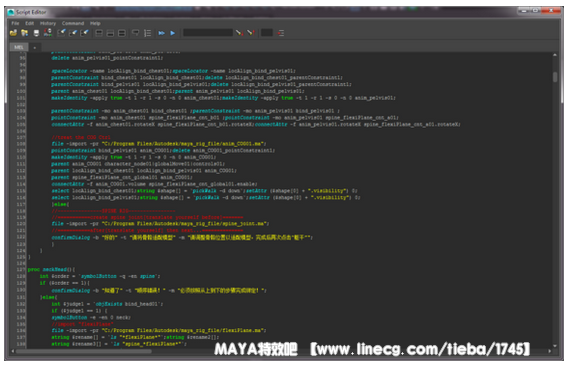Show only the history pane

point(99,33)
